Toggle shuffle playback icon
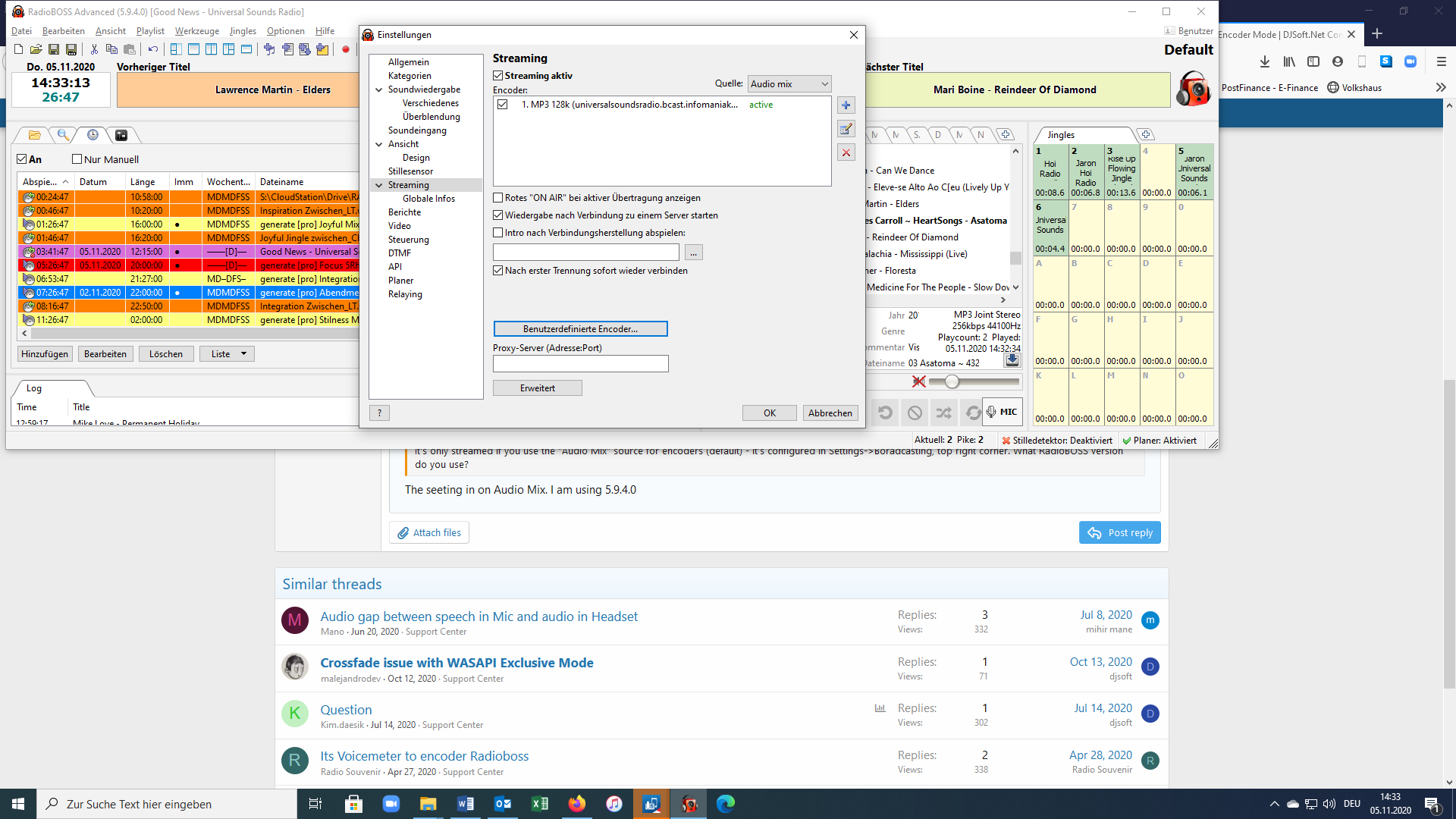1456x819 pixels. pyautogui.click(x=943, y=413)
